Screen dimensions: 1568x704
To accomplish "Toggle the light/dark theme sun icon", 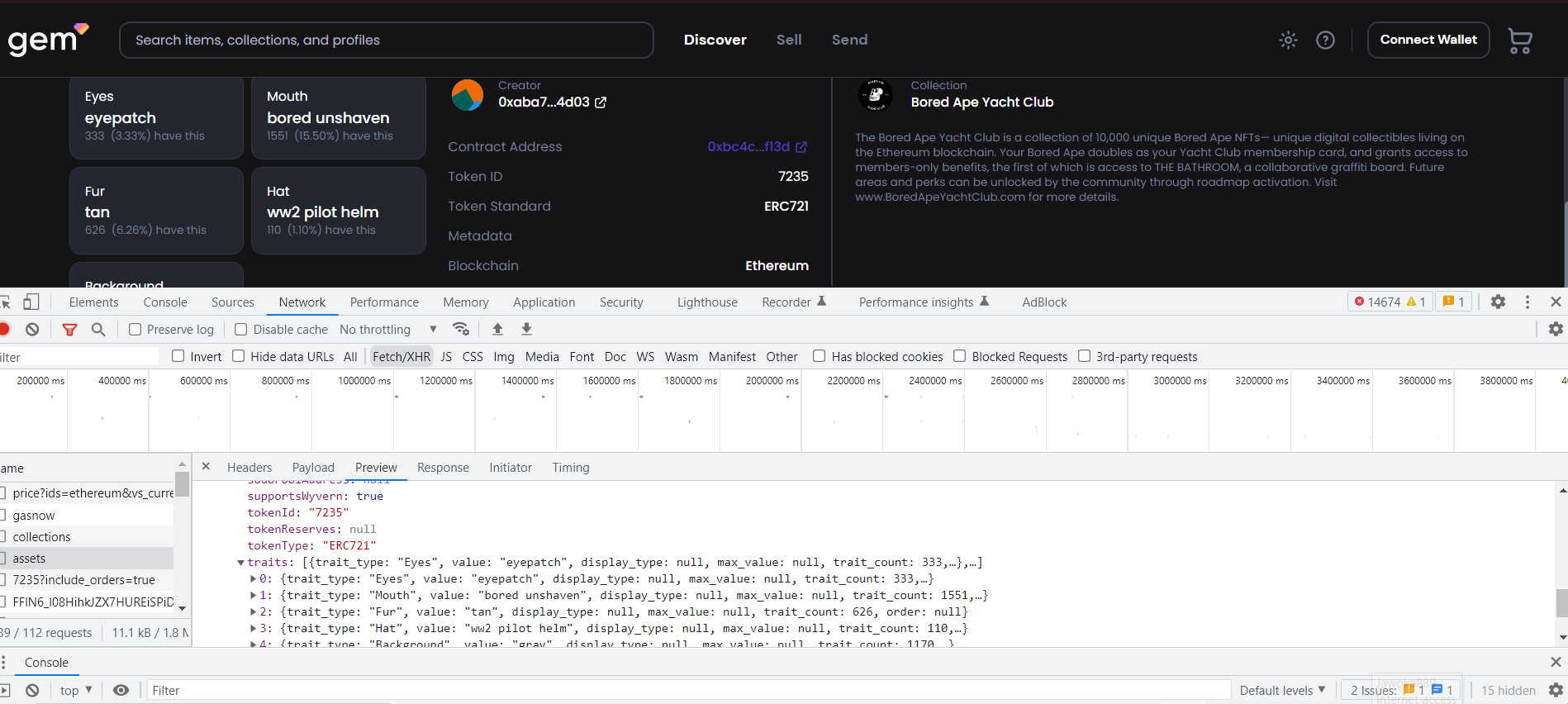I will pyautogui.click(x=1288, y=40).
